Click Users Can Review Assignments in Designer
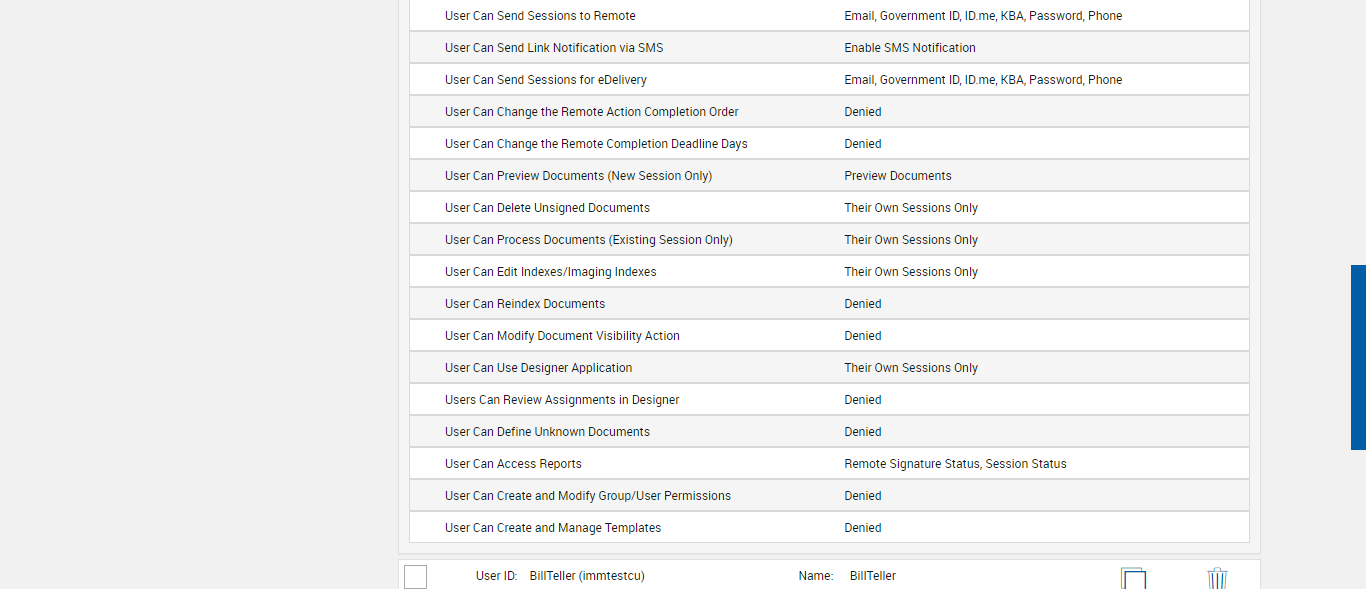This screenshot has width=1366, height=589. [562, 400]
